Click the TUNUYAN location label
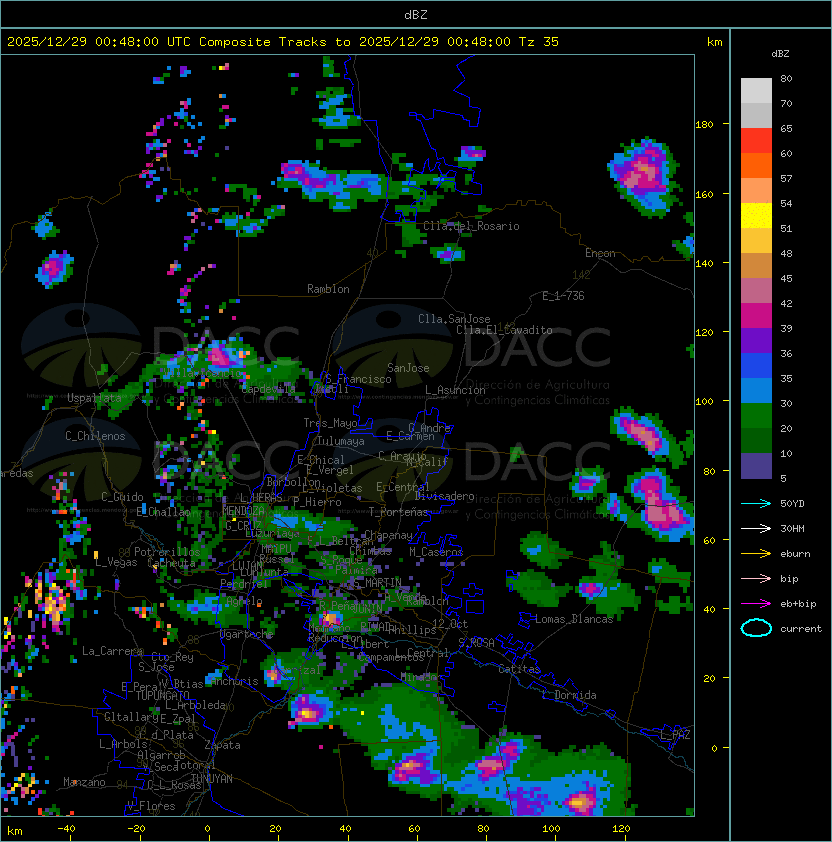Viewport: 832px width, 842px height. 212,779
